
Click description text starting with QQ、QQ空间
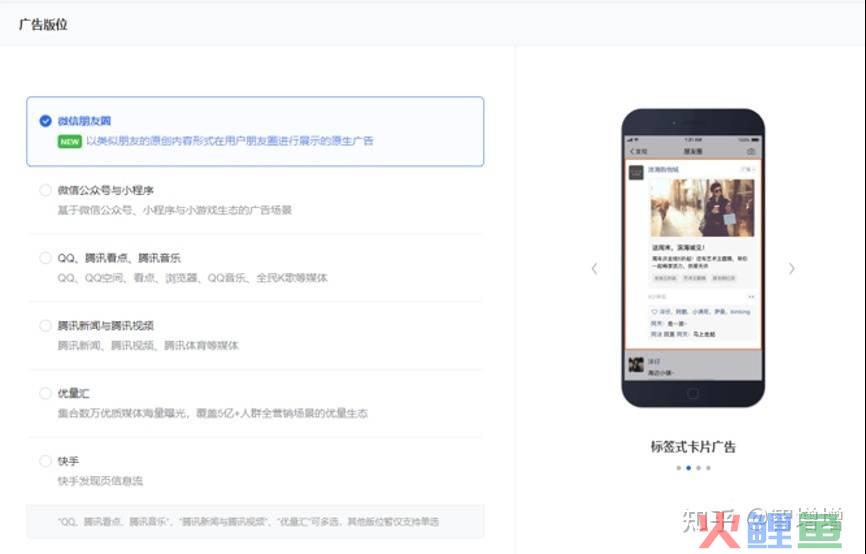(x=192, y=277)
